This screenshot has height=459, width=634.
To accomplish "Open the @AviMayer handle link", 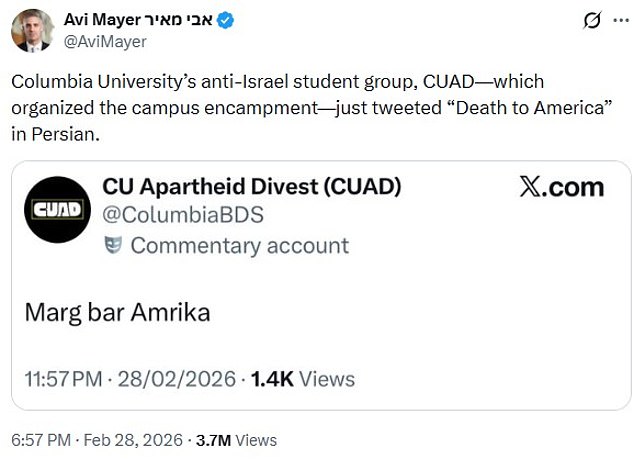I will coord(105,41).
